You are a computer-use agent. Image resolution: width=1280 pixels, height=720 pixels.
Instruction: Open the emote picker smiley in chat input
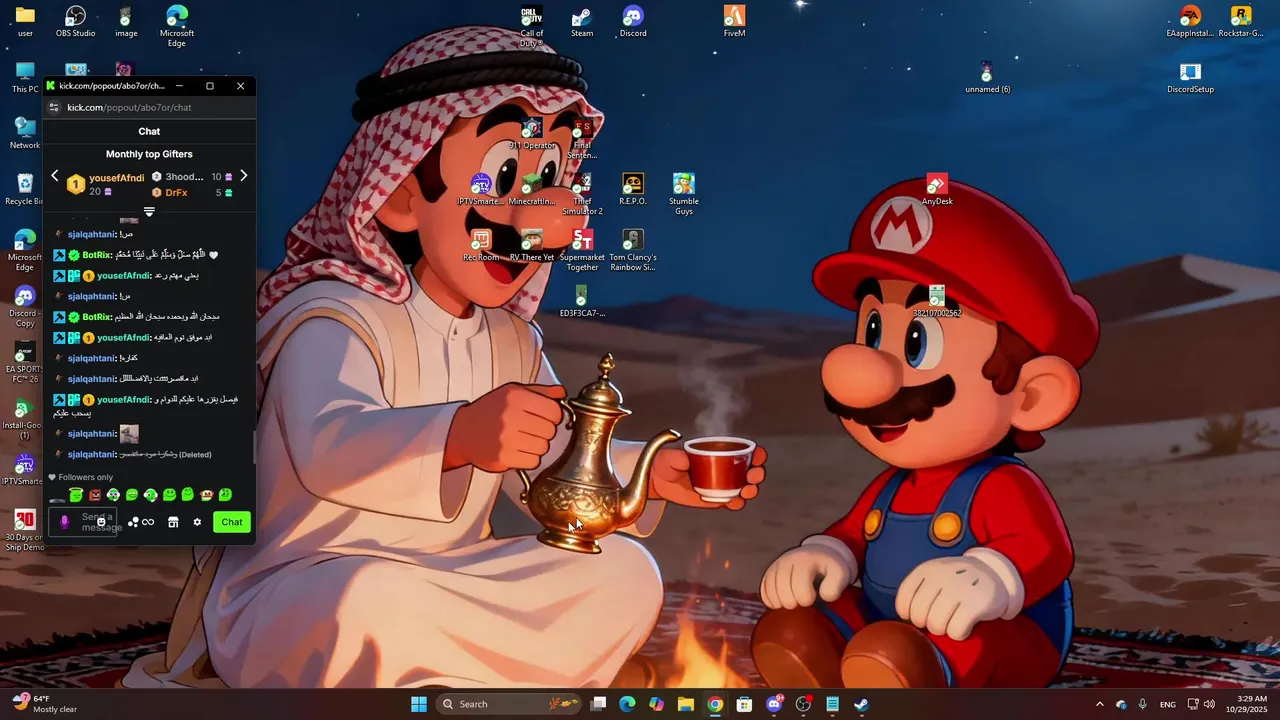101,522
